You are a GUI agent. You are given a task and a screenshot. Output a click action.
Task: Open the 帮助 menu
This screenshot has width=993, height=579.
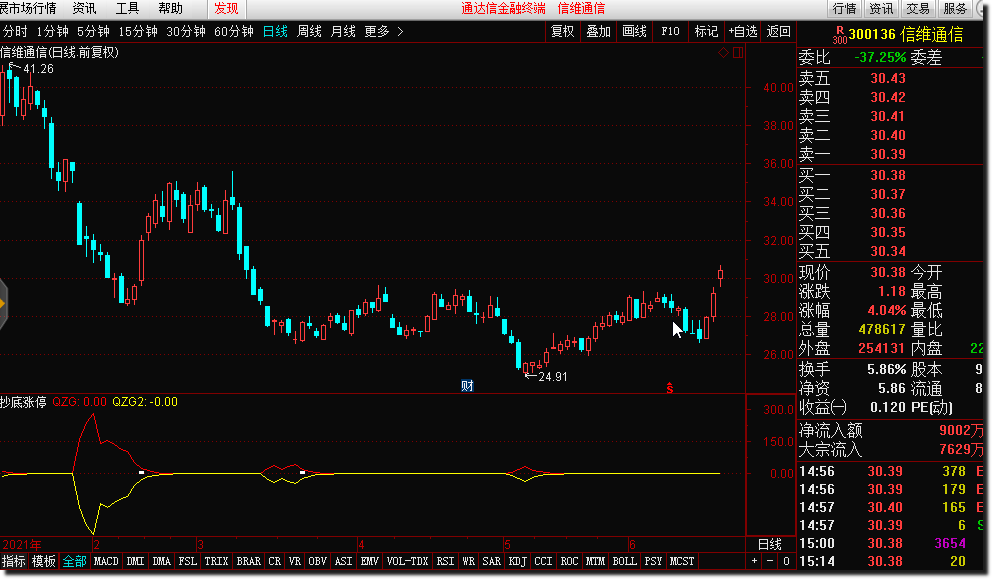(170, 8)
